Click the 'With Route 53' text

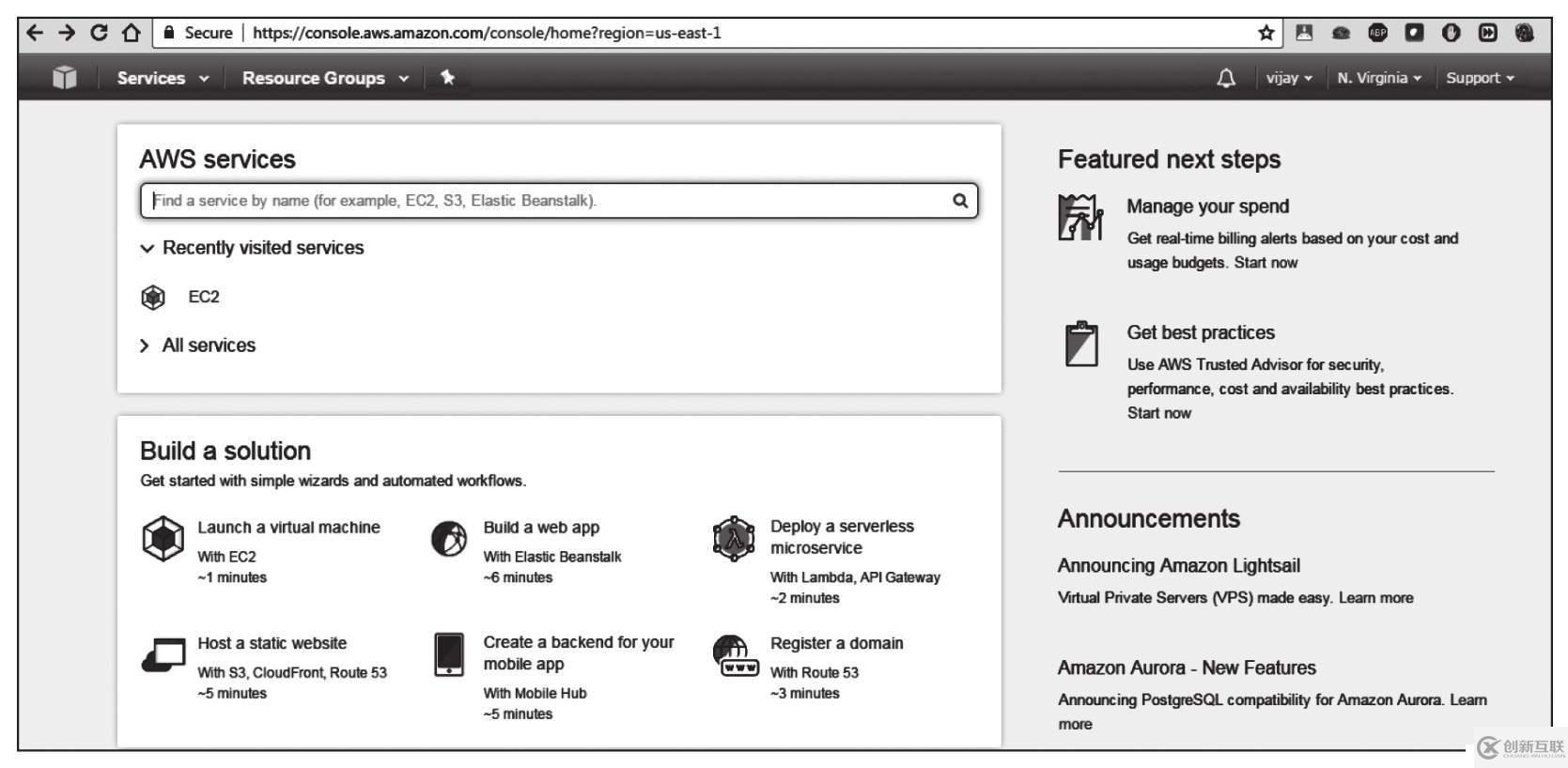pyautogui.click(x=815, y=672)
